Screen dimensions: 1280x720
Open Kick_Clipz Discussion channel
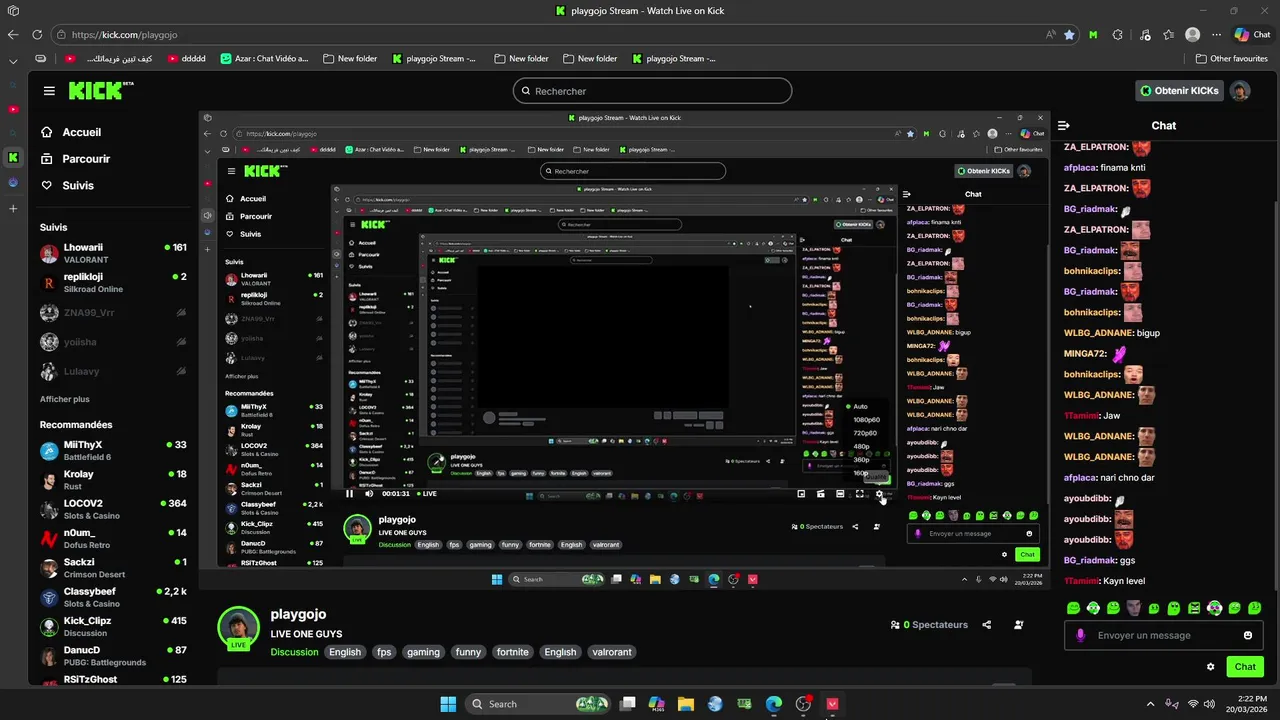[x=113, y=627]
